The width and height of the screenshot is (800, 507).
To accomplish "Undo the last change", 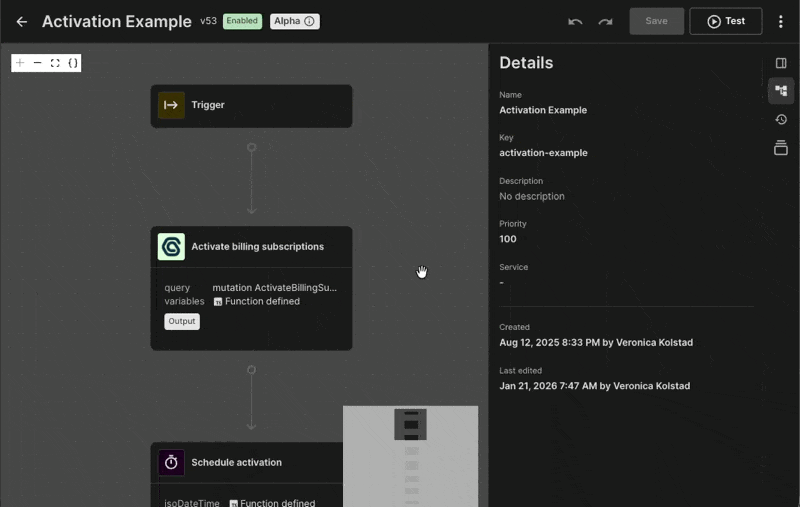I will [575, 21].
